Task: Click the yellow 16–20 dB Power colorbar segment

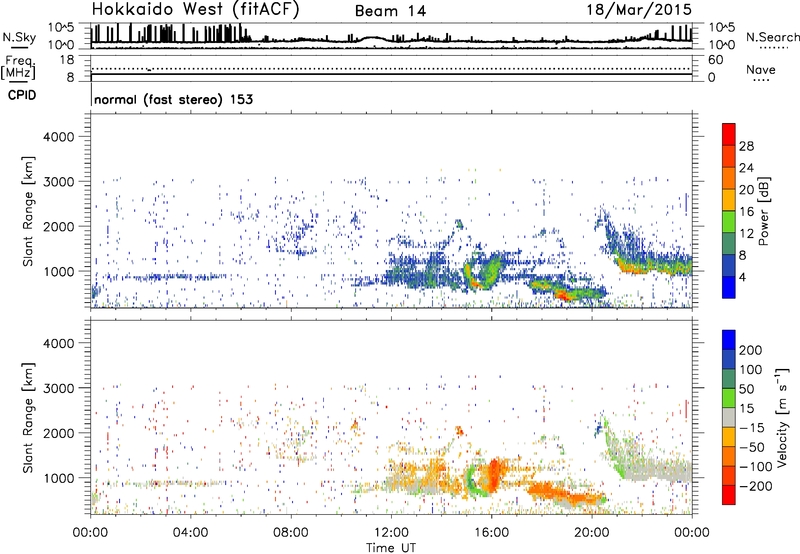Action: click(x=729, y=200)
